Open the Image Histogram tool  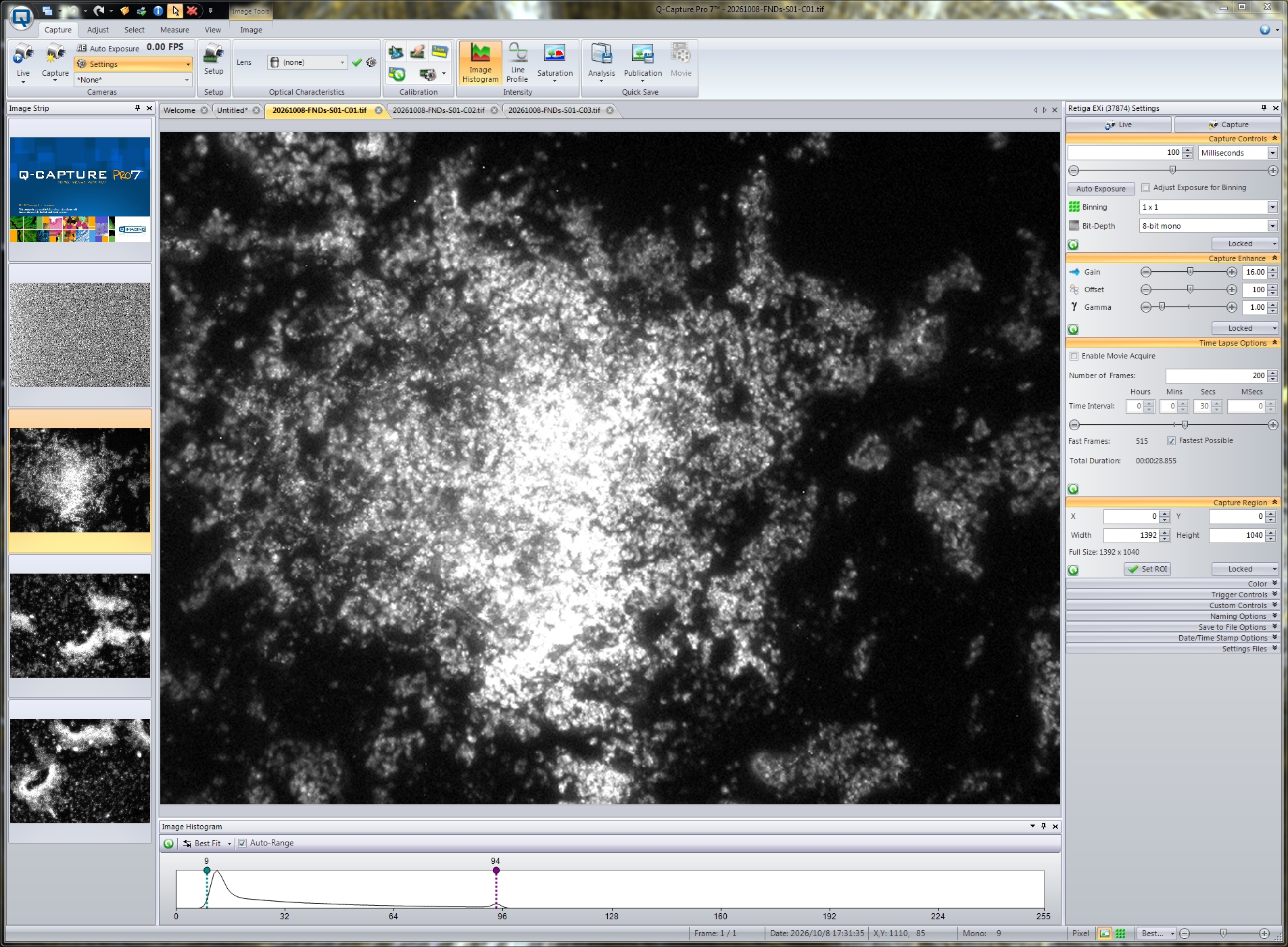pos(480,63)
